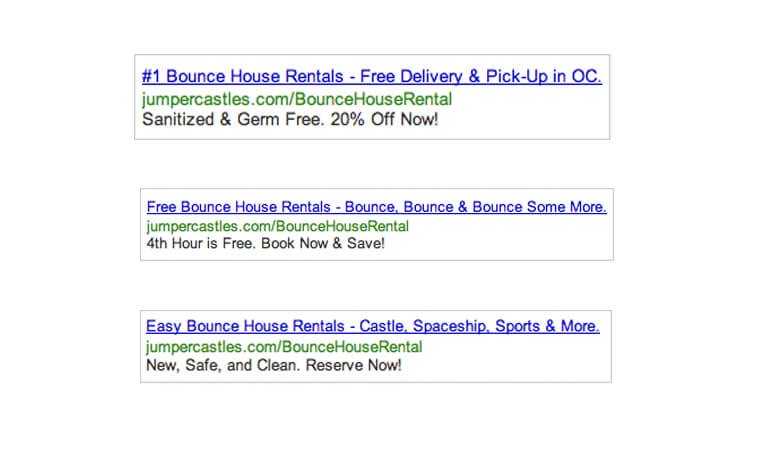Screen dimensions: 768x450
Task: Click 'Castle, Spaceship, Sports & More.' headline text
Action: point(480,326)
